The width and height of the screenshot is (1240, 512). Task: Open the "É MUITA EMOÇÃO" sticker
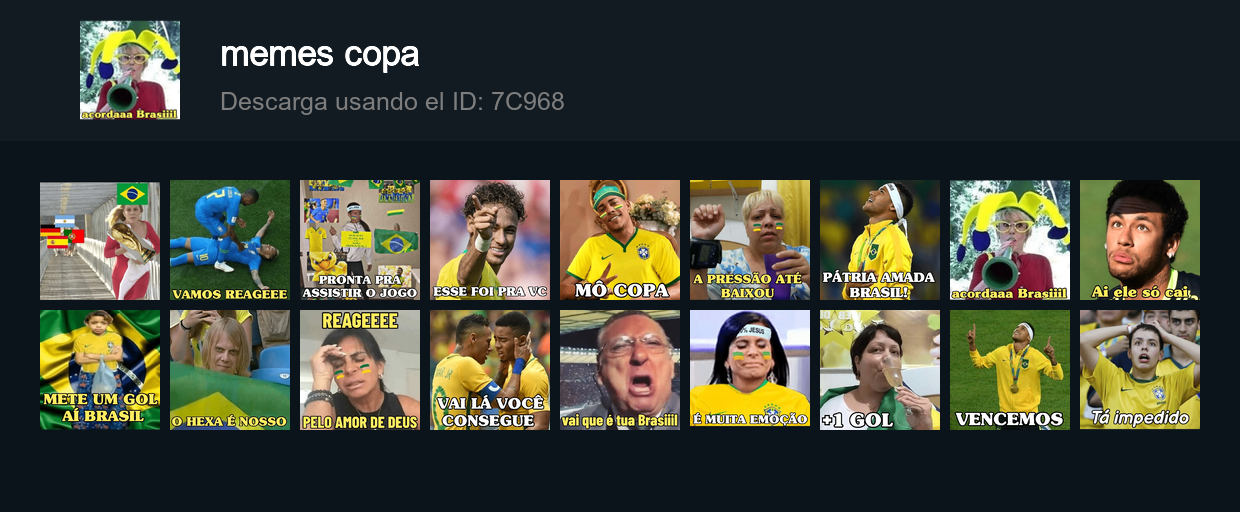pos(750,370)
